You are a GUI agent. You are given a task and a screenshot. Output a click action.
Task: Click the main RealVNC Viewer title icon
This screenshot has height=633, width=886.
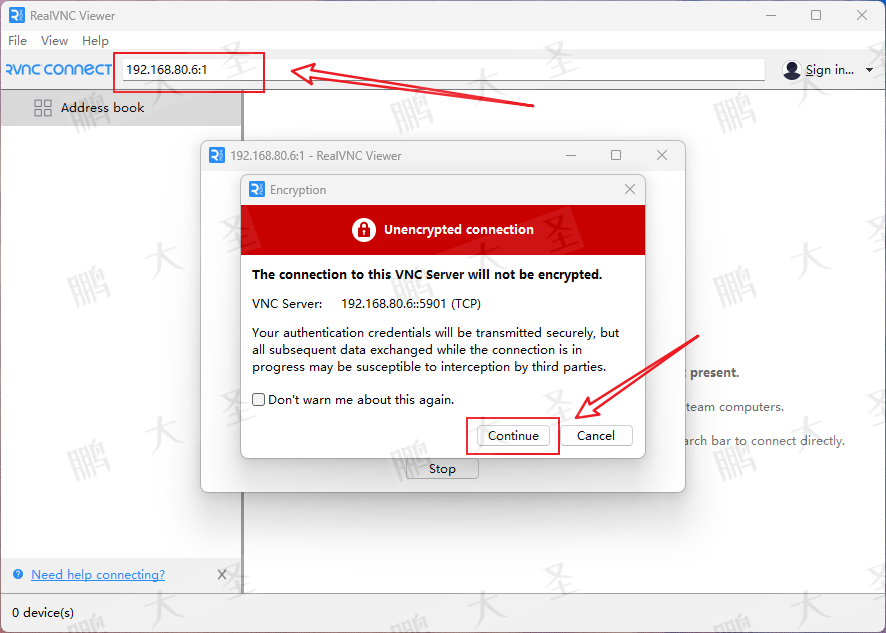17,15
